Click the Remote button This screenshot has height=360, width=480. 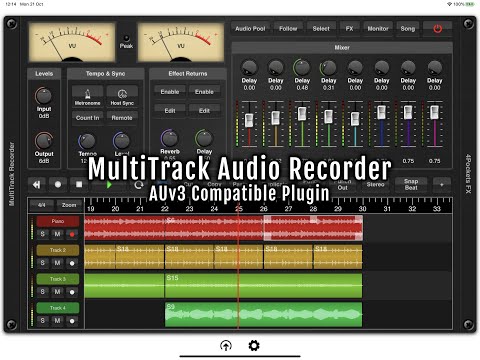(122, 118)
